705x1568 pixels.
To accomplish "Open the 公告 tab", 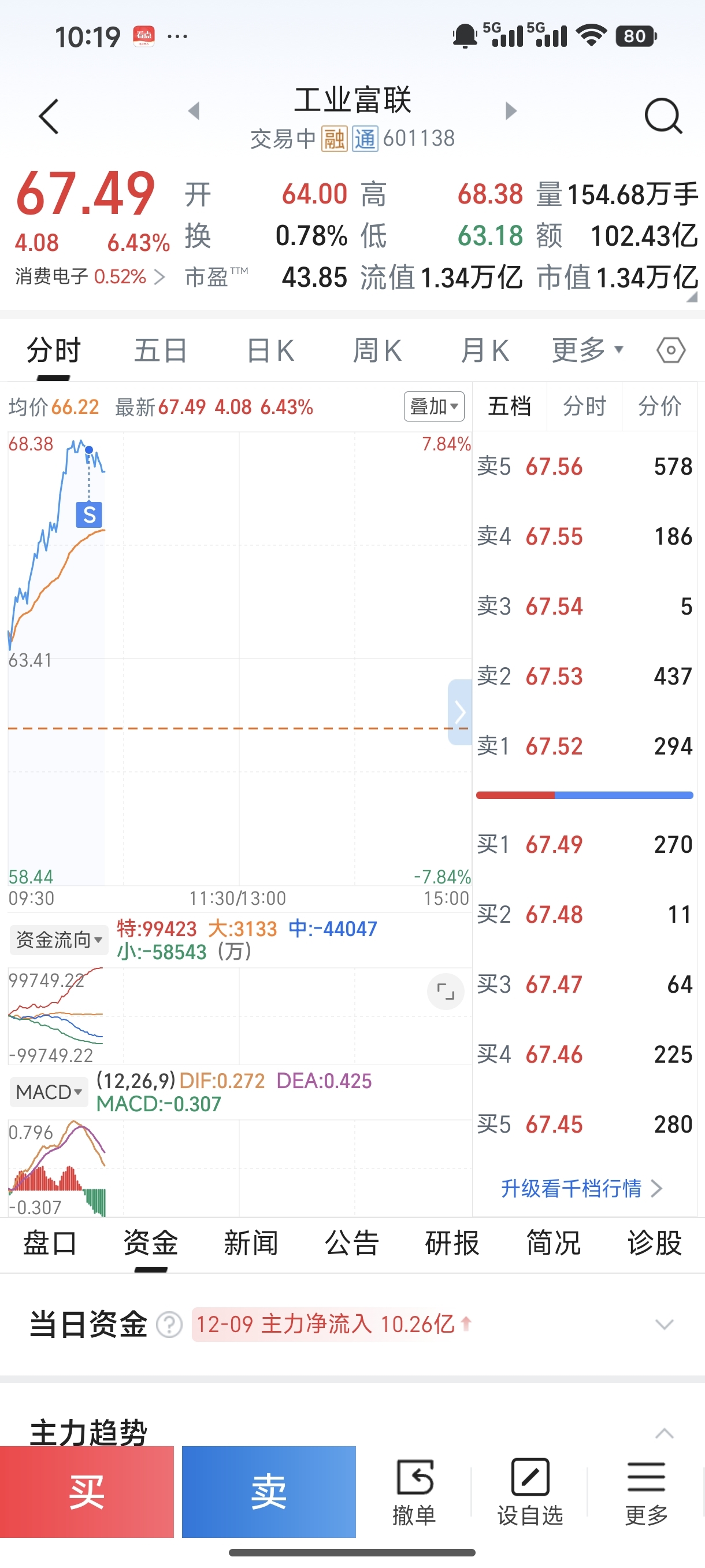I will (352, 1243).
